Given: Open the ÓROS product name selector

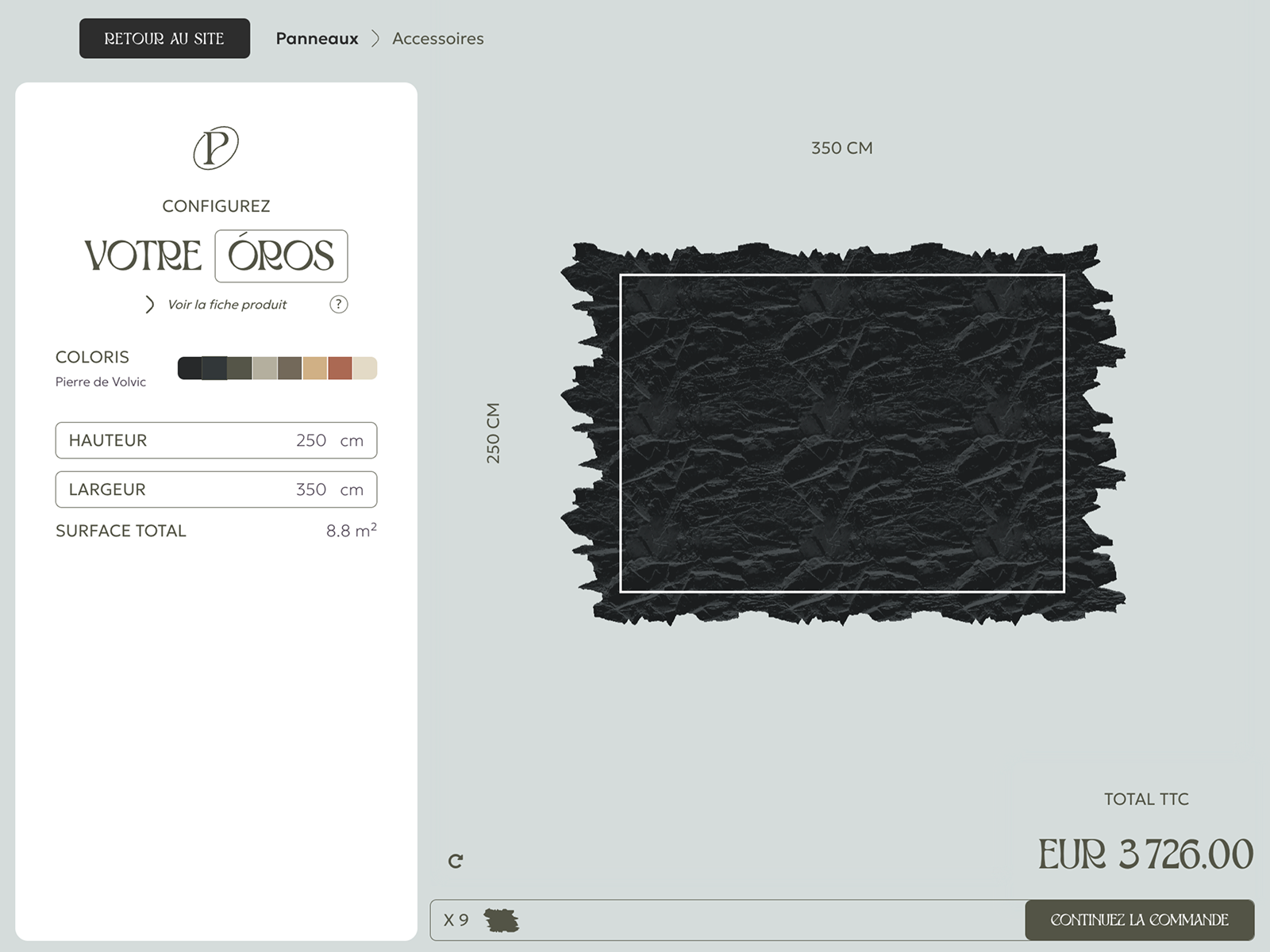Looking at the screenshot, I should [281, 255].
